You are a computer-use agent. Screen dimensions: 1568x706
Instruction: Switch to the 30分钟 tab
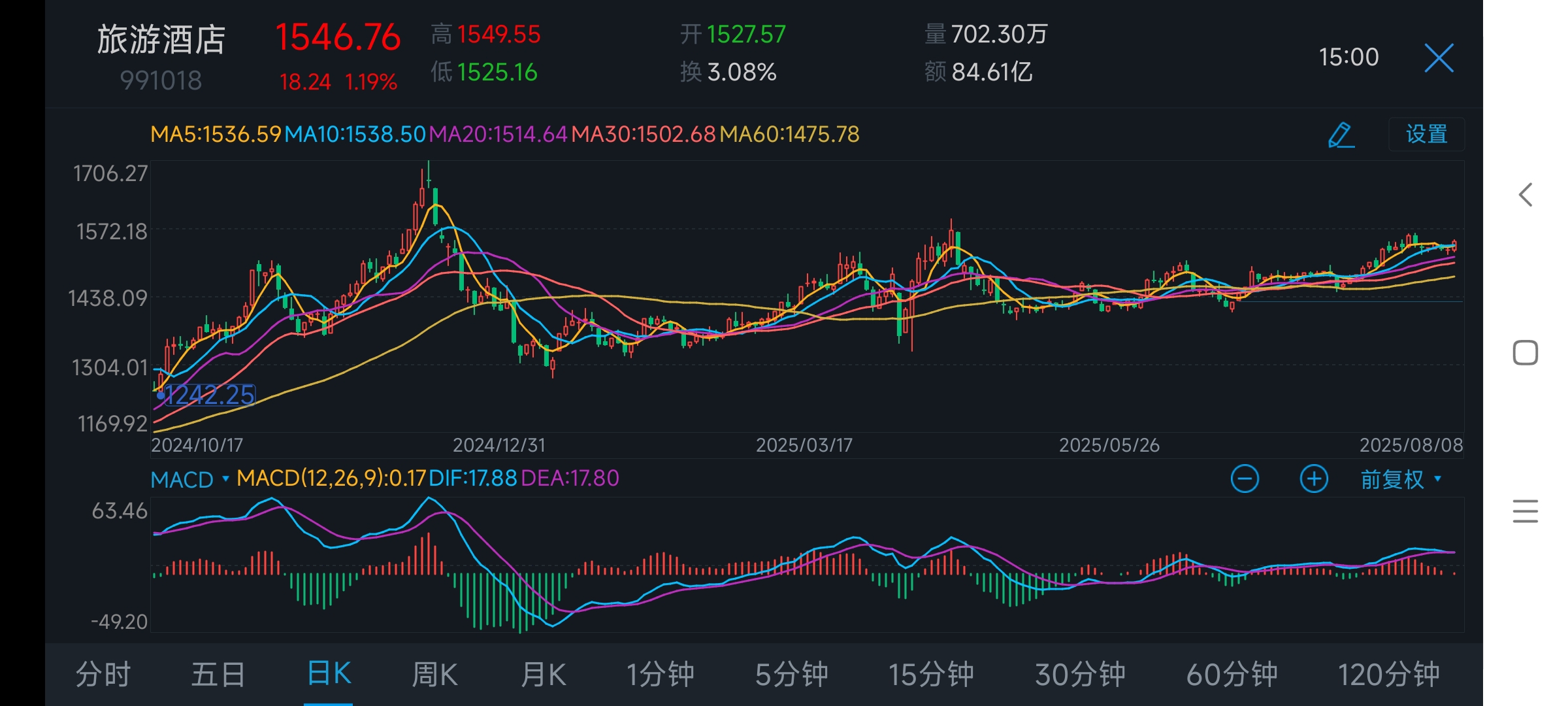1080,674
